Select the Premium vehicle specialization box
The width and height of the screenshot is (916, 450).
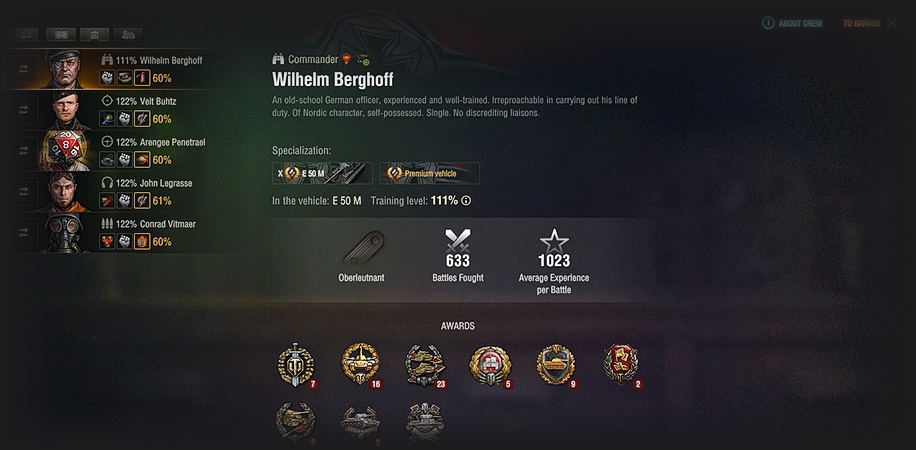pyautogui.click(x=430, y=174)
